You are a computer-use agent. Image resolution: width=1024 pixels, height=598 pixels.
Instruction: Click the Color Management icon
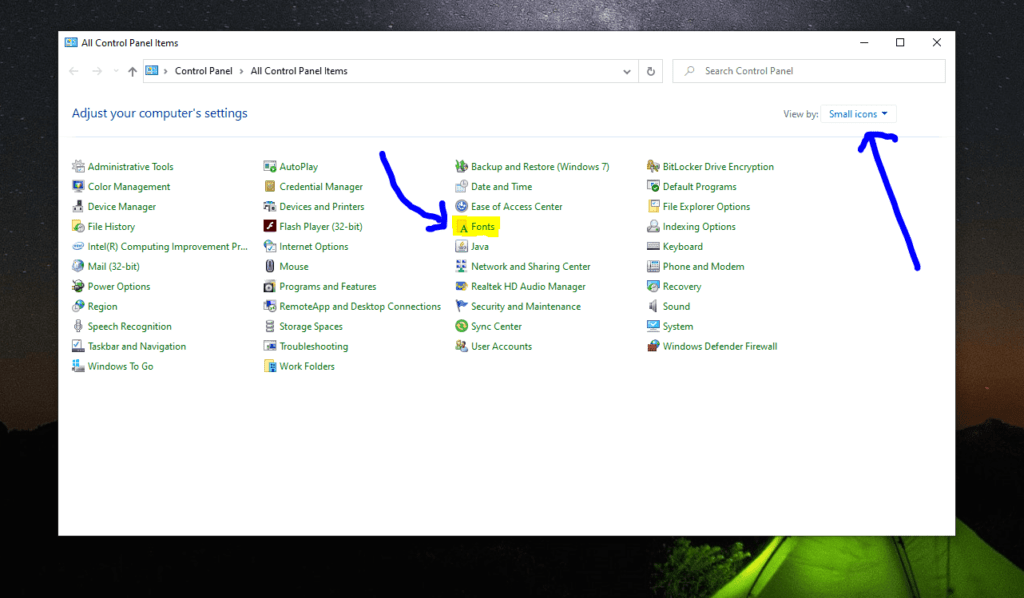pyautogui.click(x=78, y=186)
